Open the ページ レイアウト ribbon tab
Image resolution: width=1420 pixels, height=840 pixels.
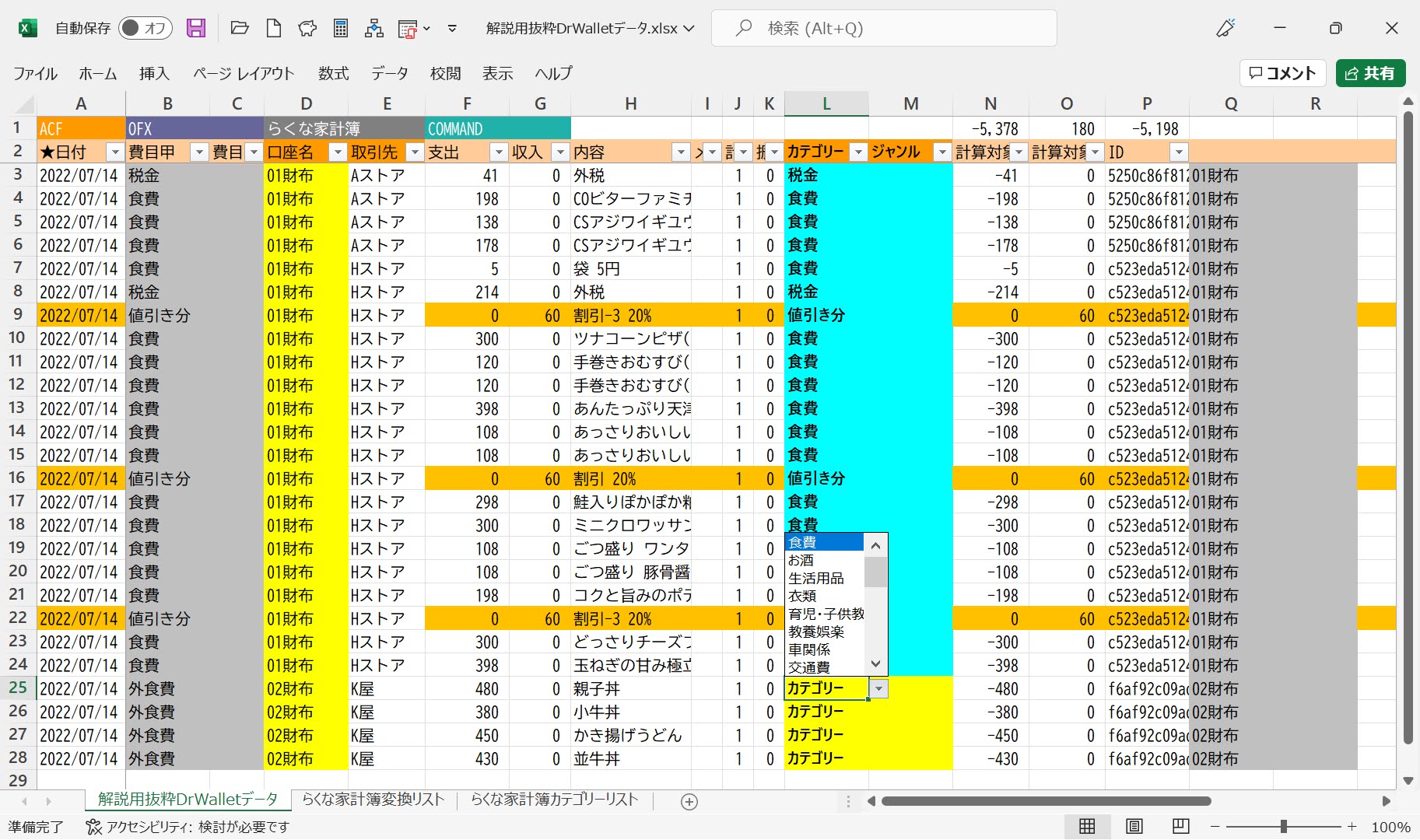point(244,73)
